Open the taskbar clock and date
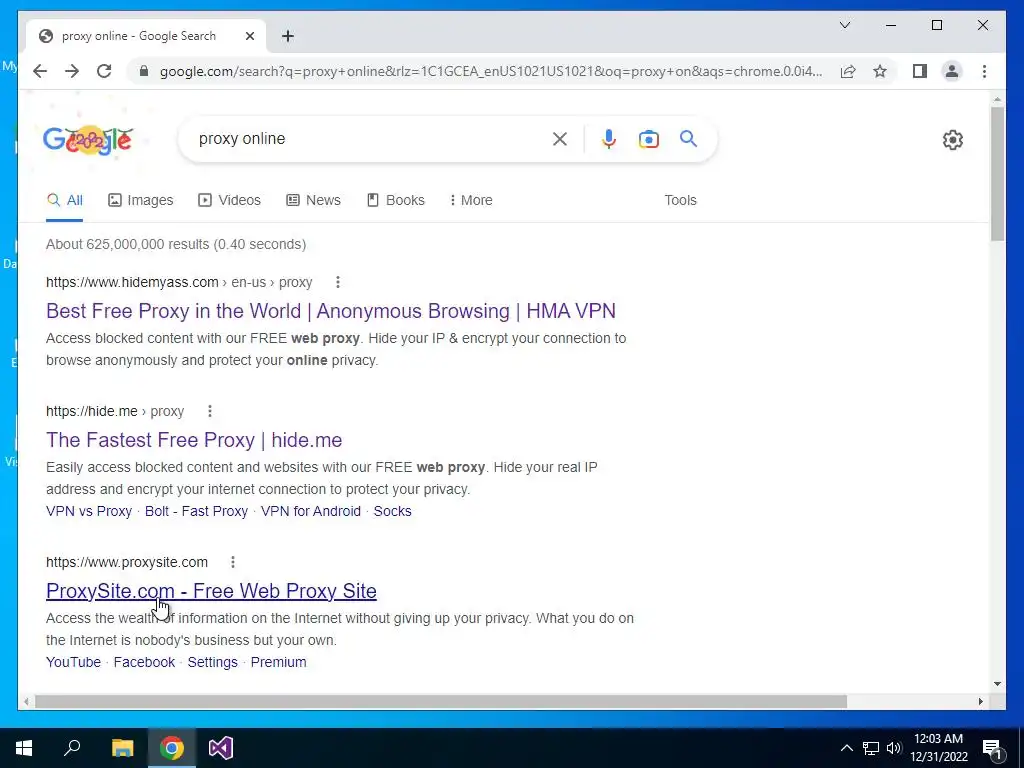This screenshot has height=768, width=1024. coord(939,748)
